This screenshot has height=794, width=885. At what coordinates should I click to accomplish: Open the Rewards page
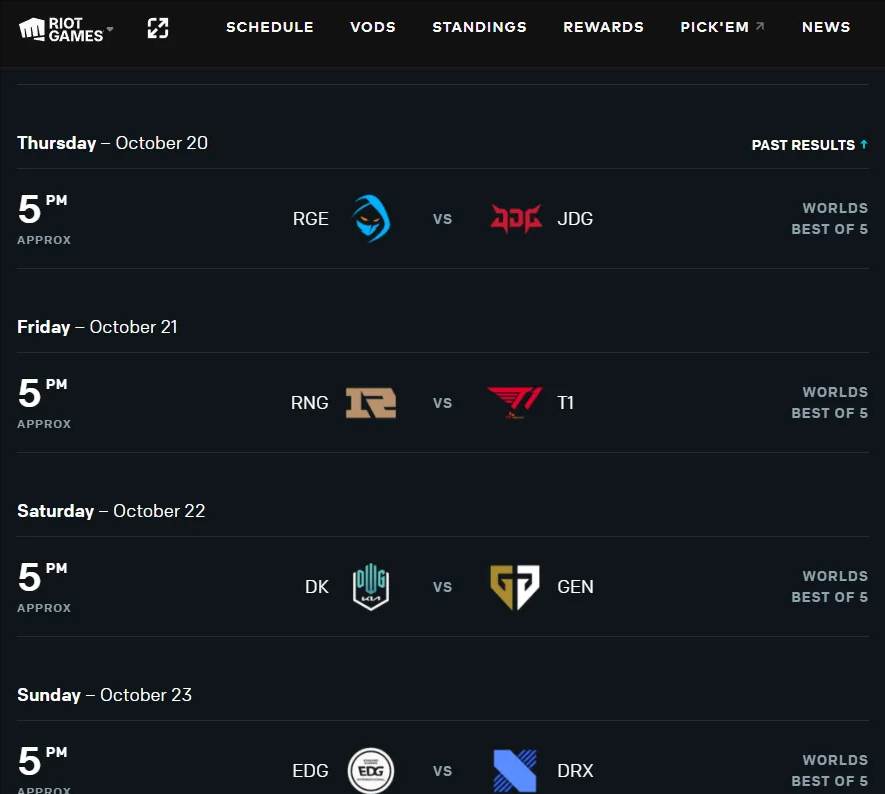[603, 27]
